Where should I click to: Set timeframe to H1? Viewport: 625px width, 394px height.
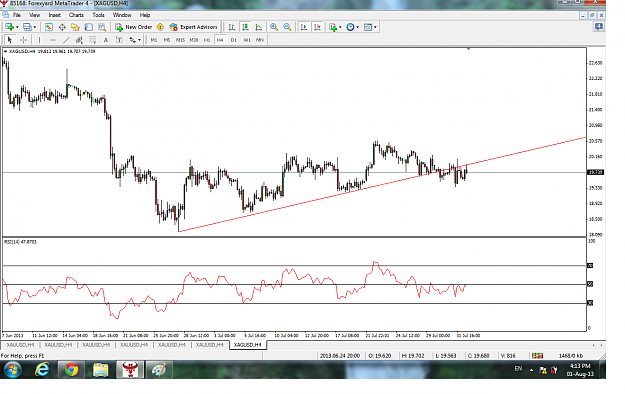(207, 40)
